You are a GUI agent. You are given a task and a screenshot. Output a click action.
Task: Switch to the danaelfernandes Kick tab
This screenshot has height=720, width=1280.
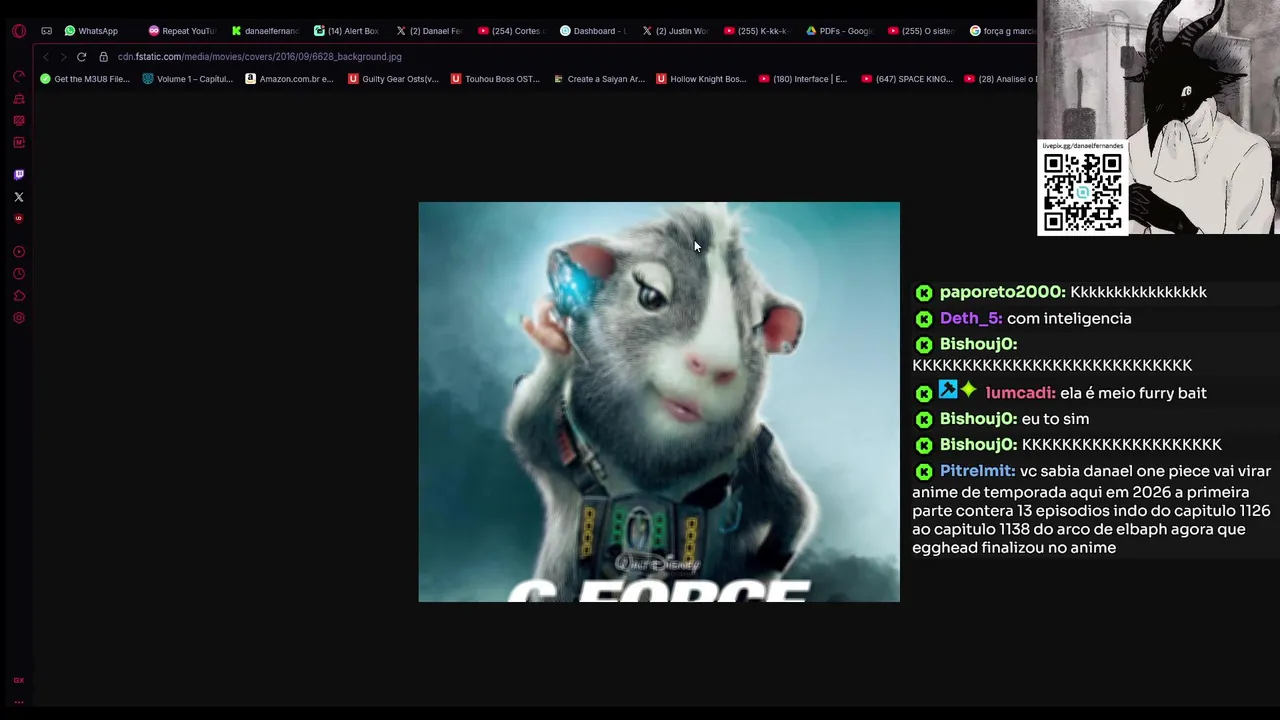coord(265,31)
